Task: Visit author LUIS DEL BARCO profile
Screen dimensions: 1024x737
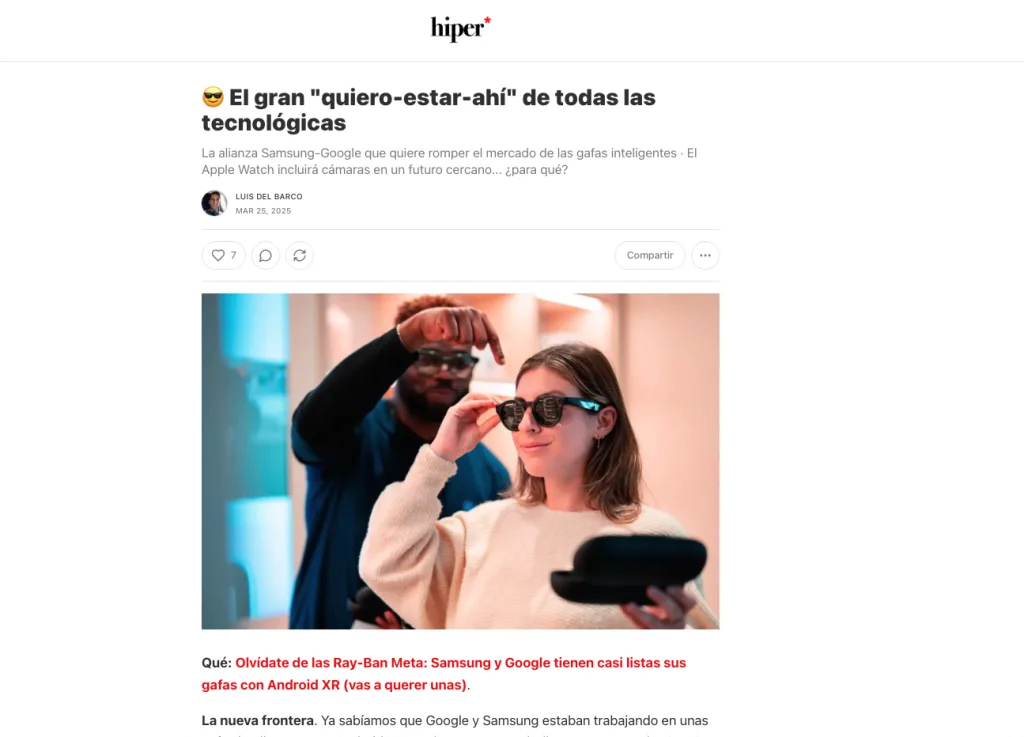Action: click(269, 196)
